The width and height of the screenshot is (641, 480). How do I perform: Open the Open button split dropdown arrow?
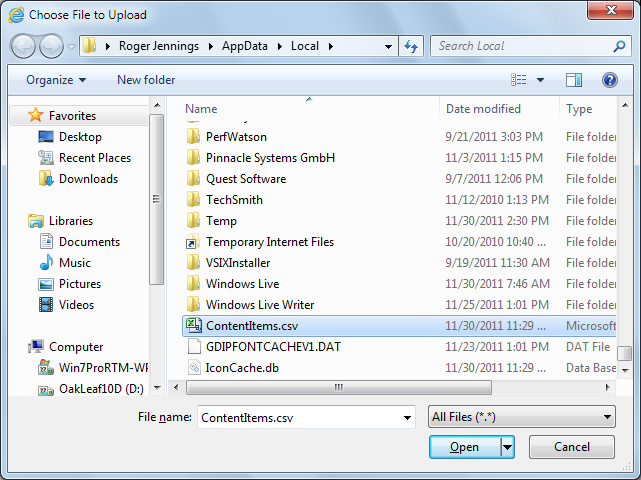[x=507, y=447]
